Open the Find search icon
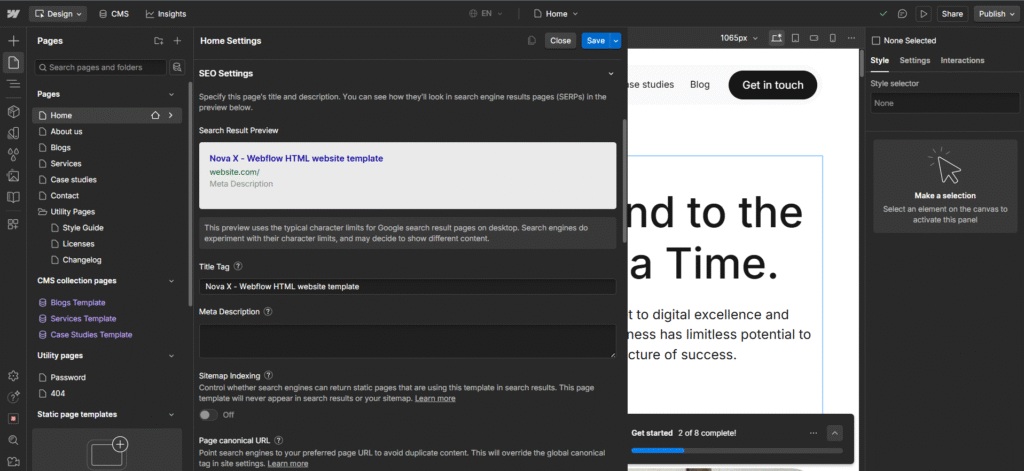Screen dimensions: 1024x471 [14, 440]
